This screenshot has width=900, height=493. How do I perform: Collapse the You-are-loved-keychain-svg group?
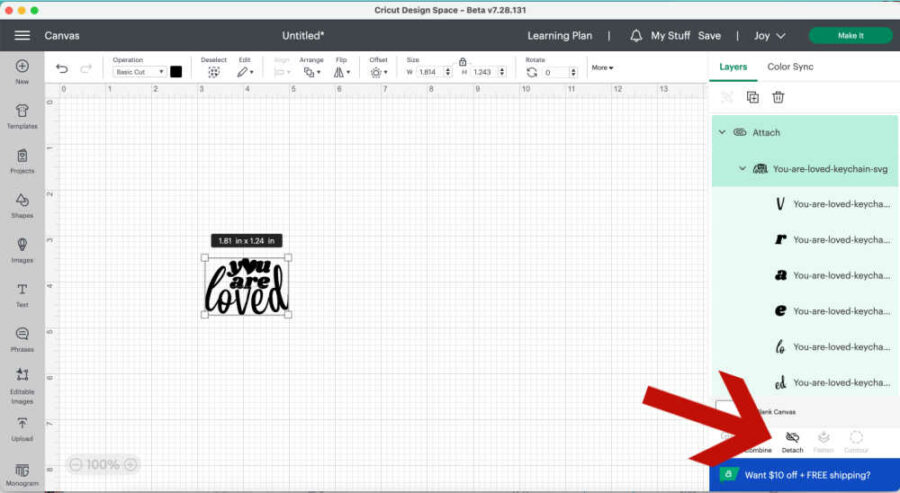pyautogui.click(x=742, y=169)
